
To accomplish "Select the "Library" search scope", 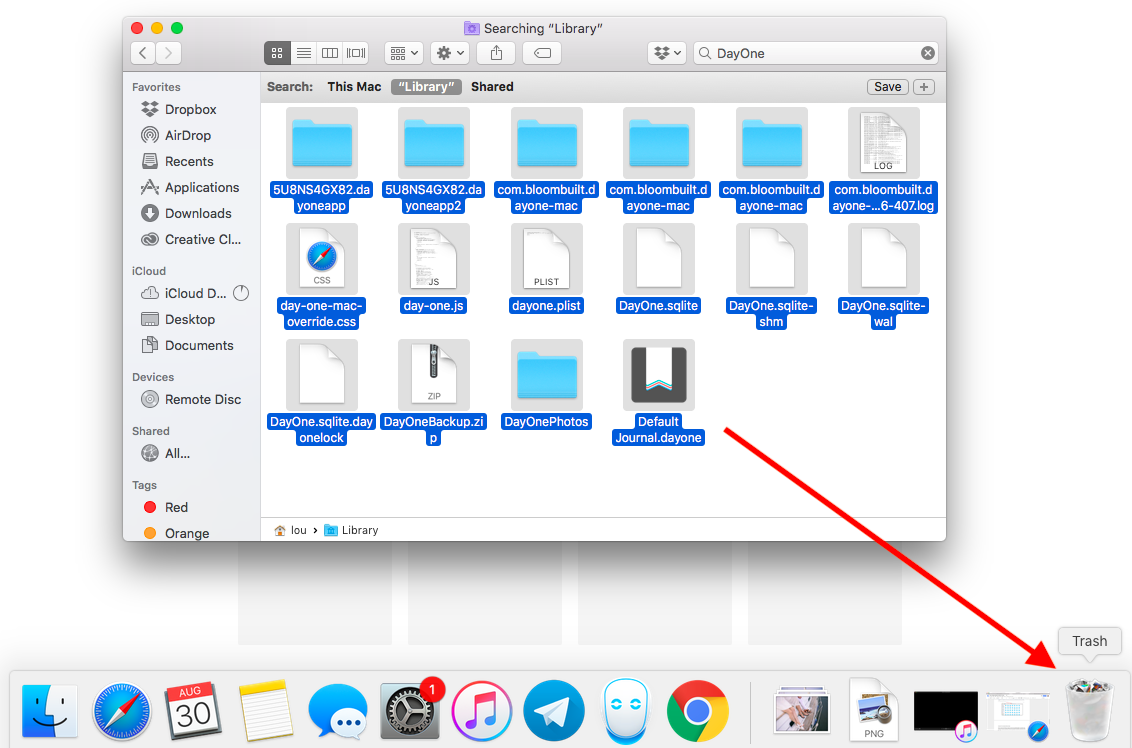I will click(426, 87).
